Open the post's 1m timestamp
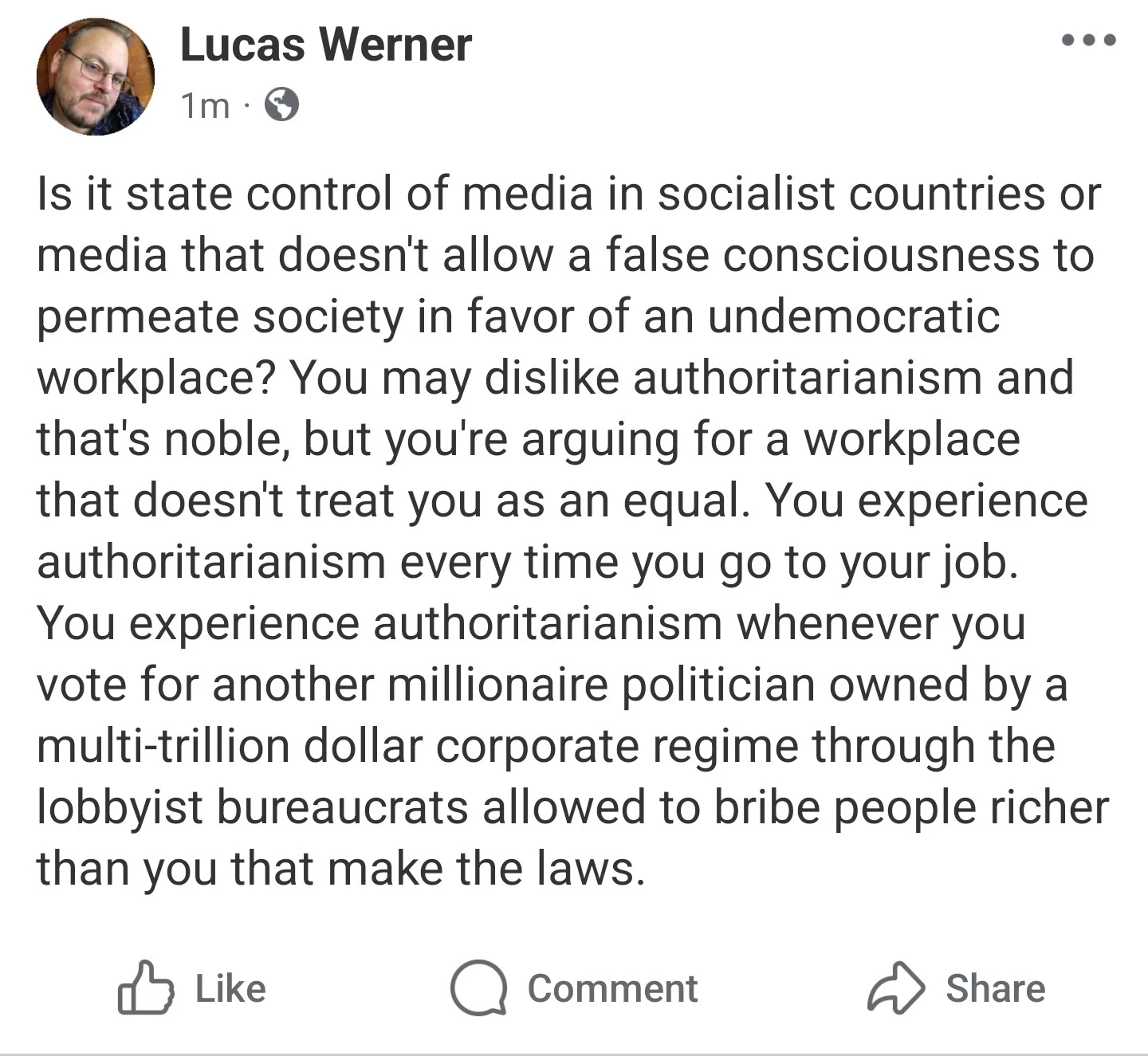1148x1056 pixels. point(205,105)
